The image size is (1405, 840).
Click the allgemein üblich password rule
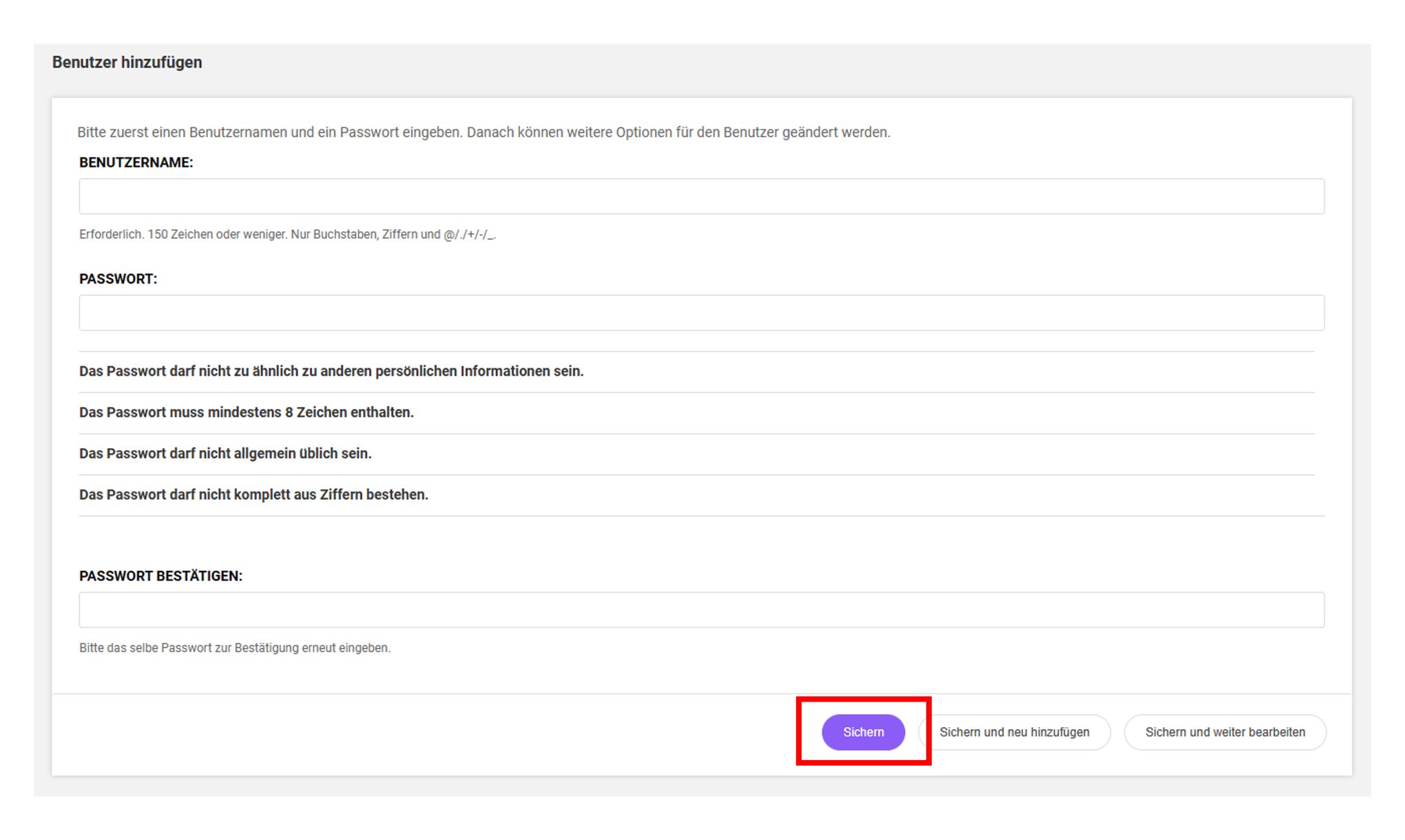coord(225,454)
